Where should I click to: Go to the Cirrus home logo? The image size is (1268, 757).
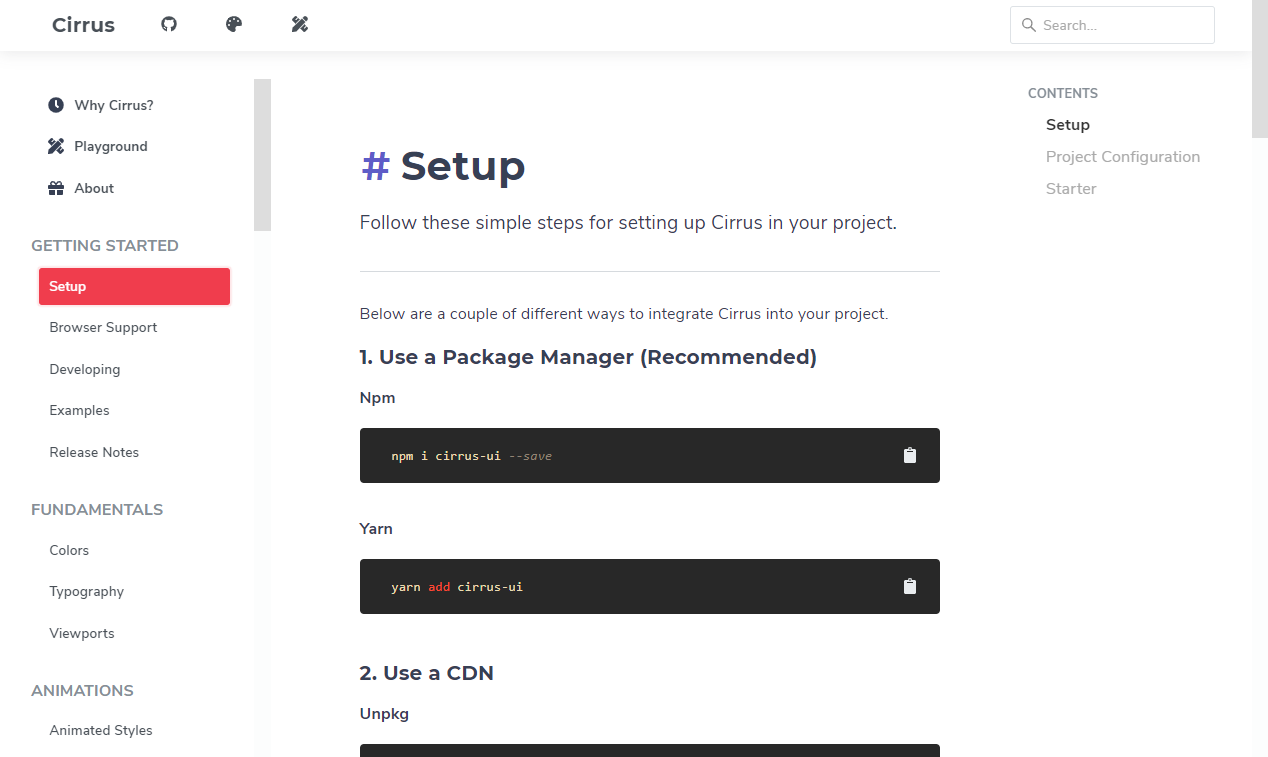[x=83, y=25]
